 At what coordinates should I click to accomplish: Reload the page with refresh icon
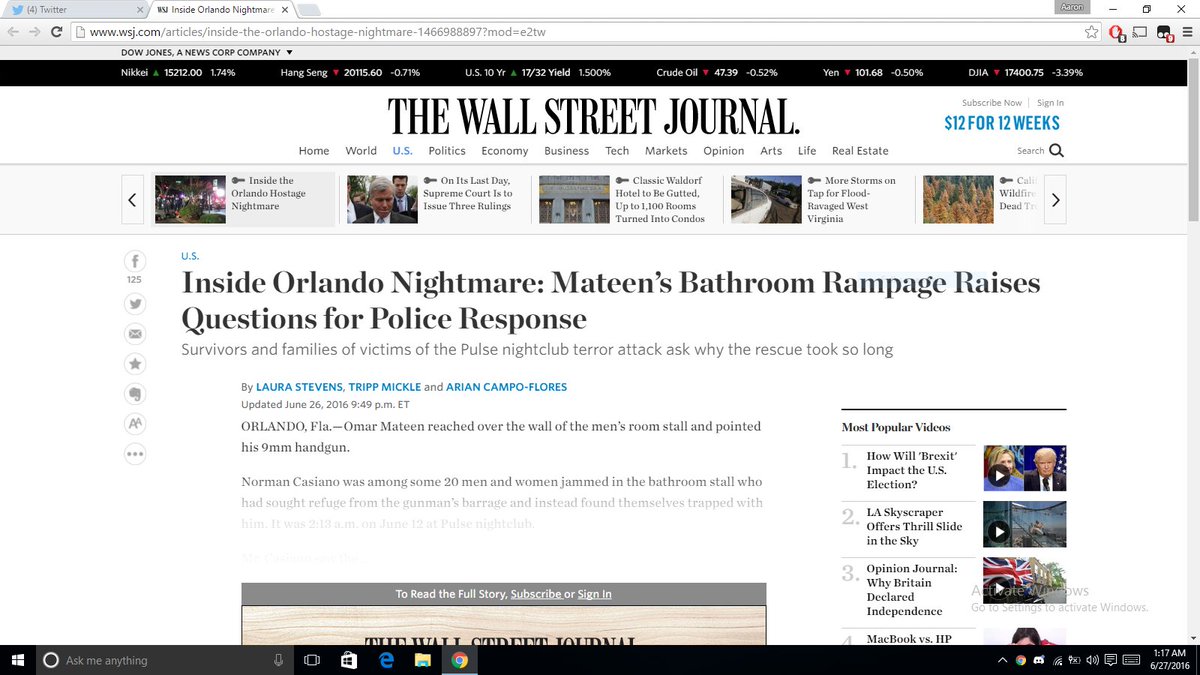(58, 31)
